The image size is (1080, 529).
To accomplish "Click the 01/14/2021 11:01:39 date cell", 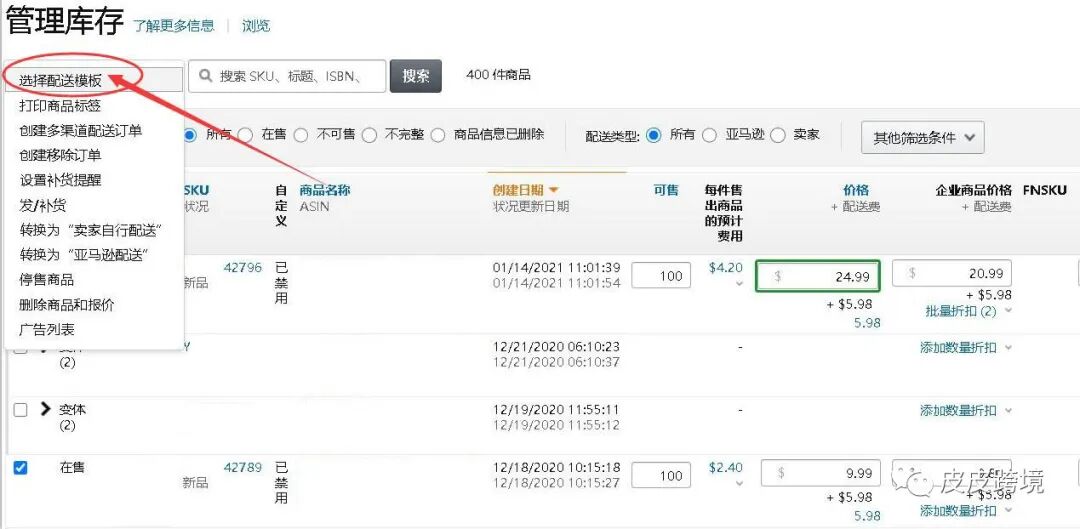I will [556, 267].
